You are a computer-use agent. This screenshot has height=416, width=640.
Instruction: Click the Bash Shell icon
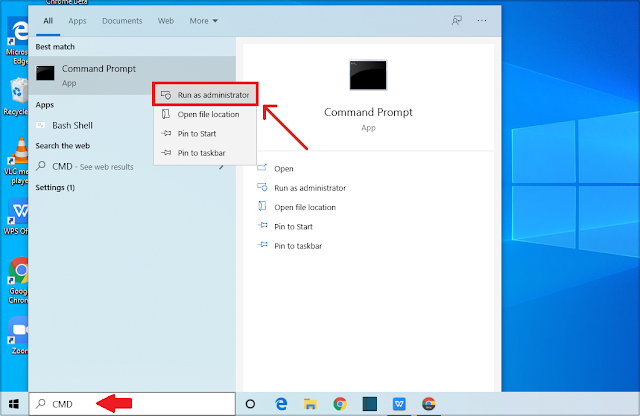pyautogui.click(x=40, y=125)
